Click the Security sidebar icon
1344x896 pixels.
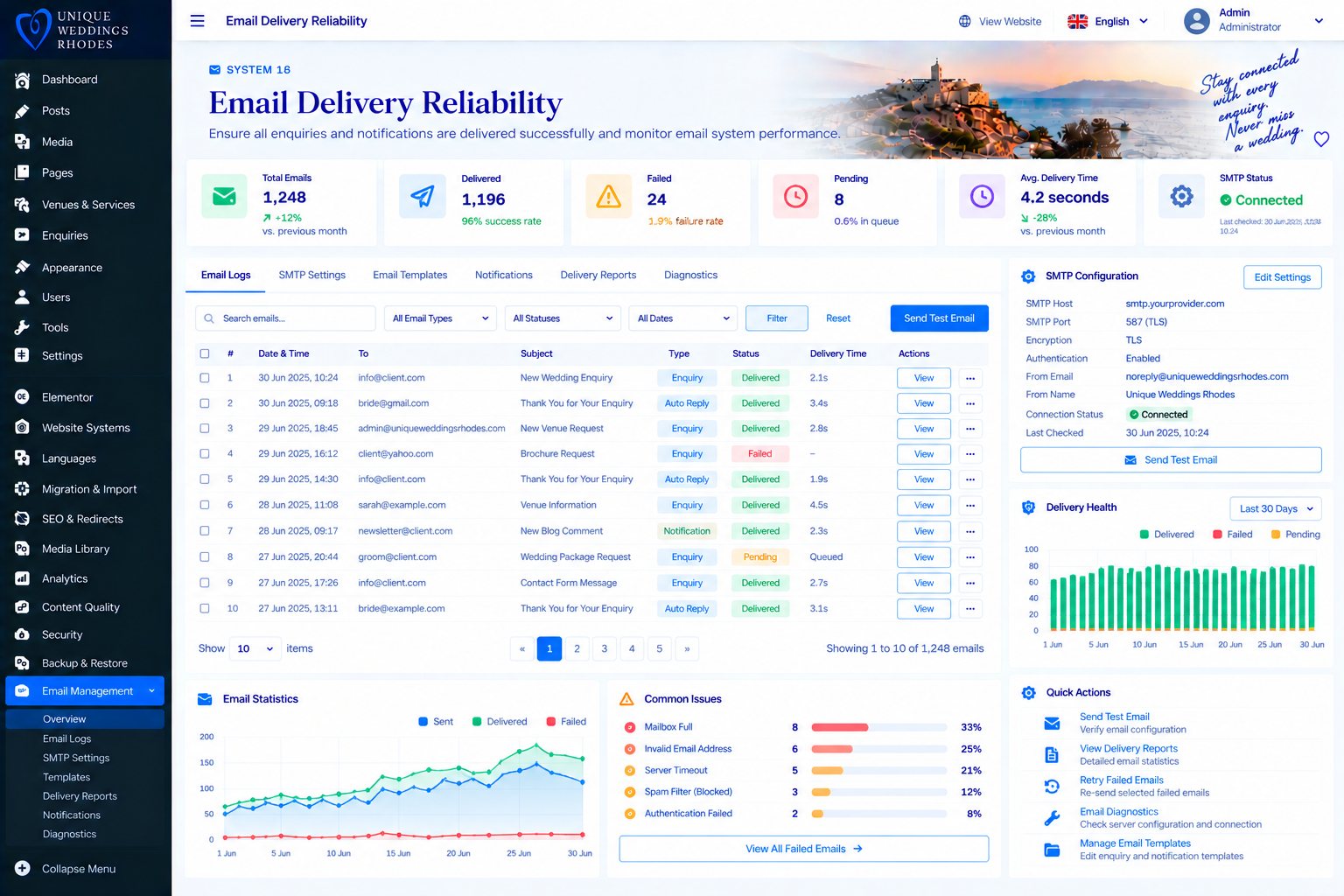(x=23, y=634)
